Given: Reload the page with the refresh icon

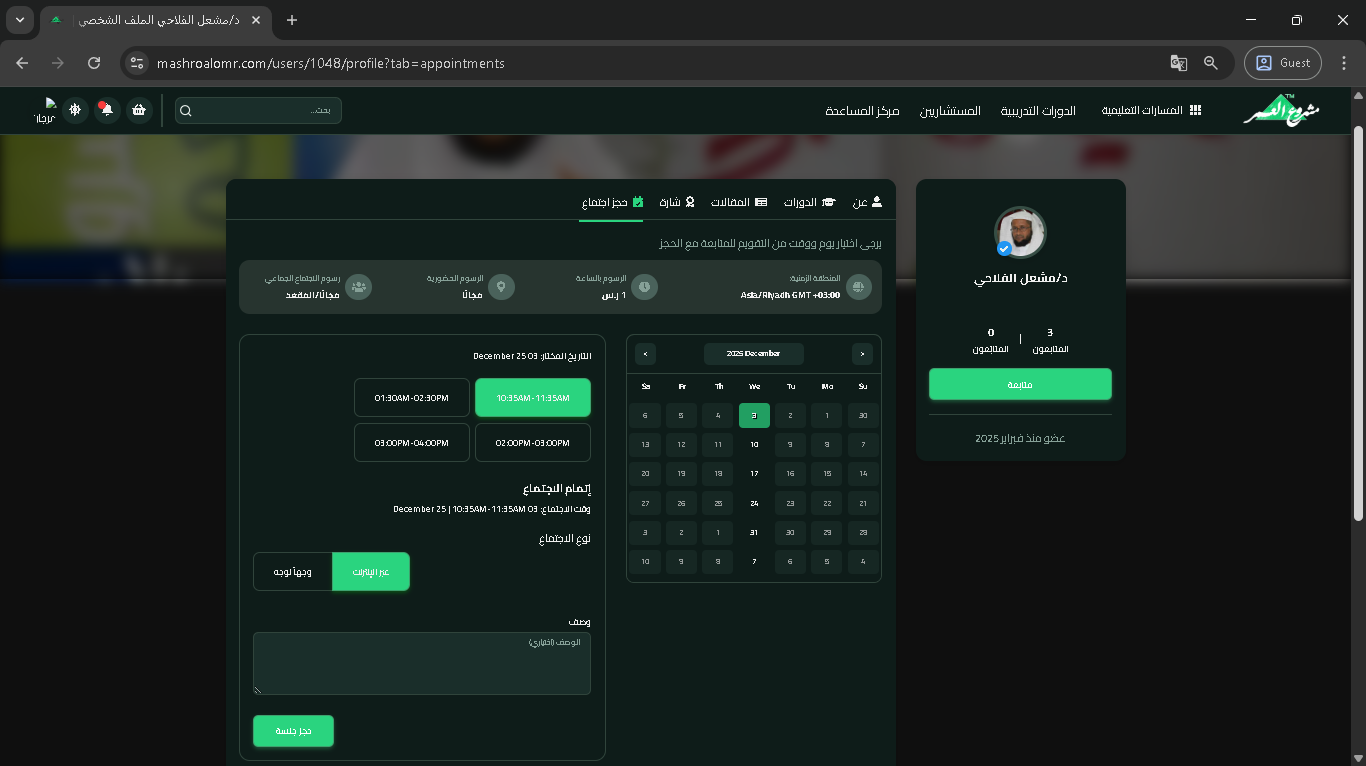Looking at the screenshot, I should (94, 63).
